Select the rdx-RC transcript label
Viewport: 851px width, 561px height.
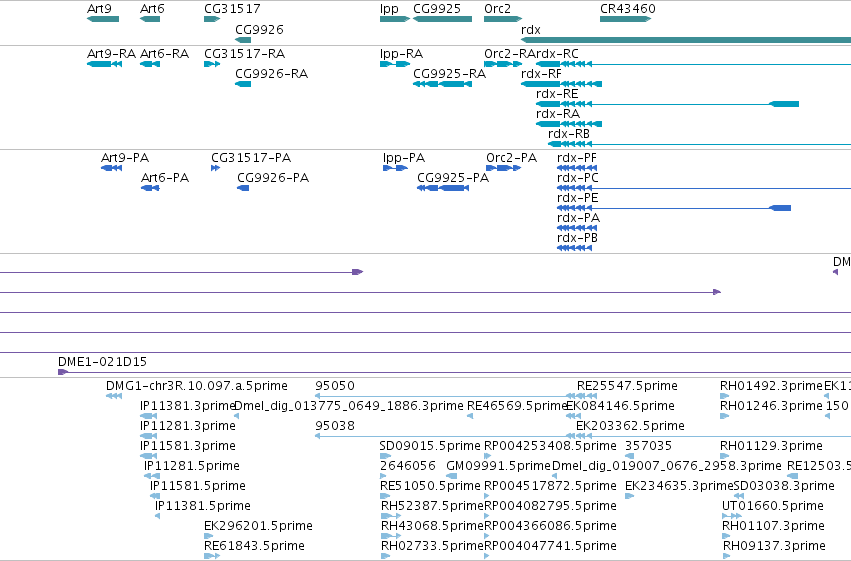pos(555,54)
